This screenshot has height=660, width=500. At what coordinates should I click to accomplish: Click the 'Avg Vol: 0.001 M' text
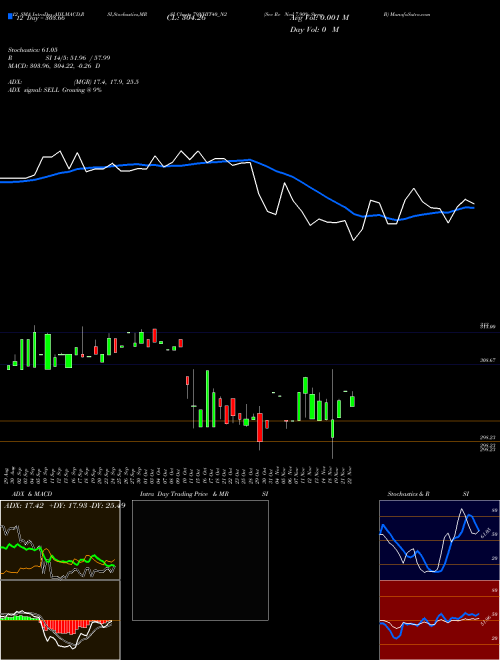coord(320,18)
